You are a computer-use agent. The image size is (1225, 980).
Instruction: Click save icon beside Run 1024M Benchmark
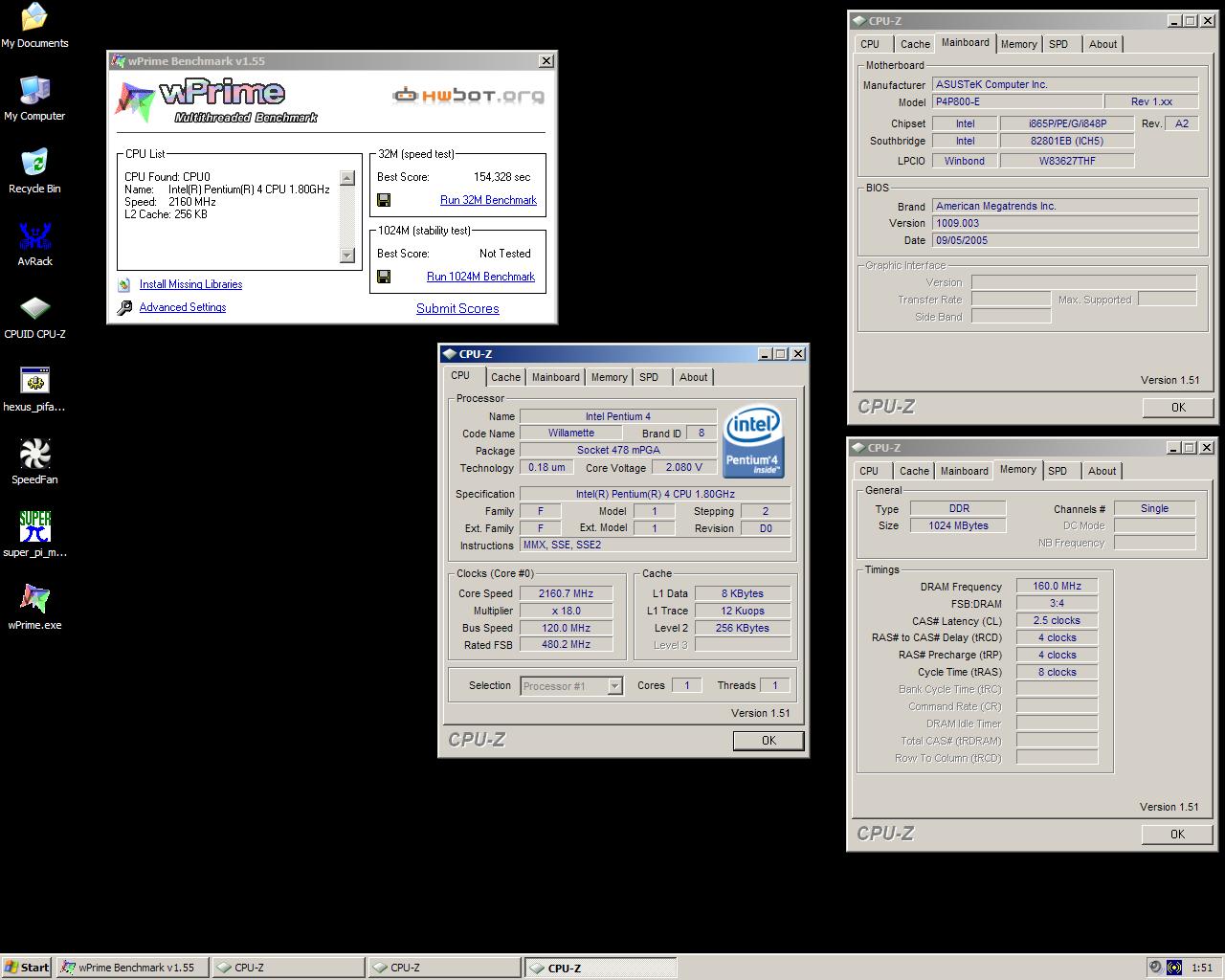coord(384,277)
